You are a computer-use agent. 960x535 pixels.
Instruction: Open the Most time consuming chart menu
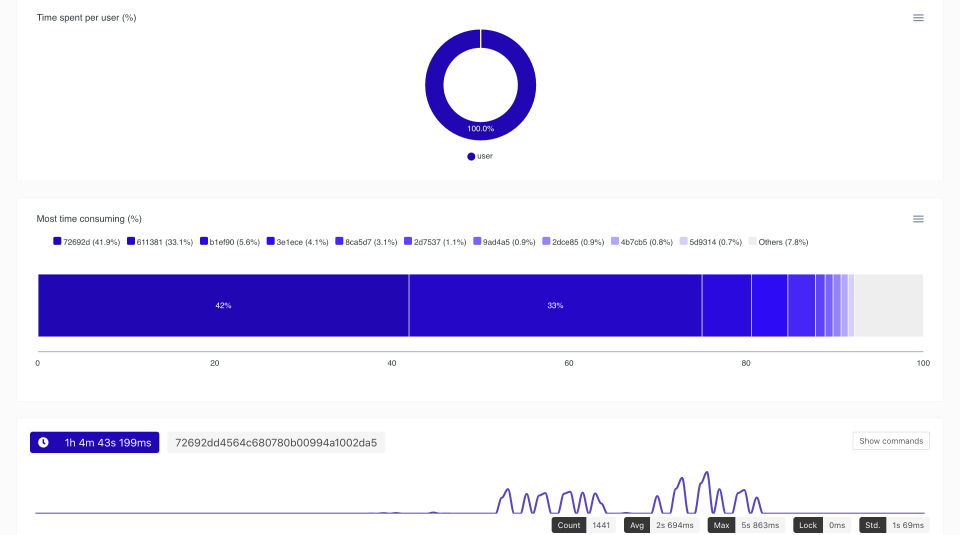pos(918,219)
